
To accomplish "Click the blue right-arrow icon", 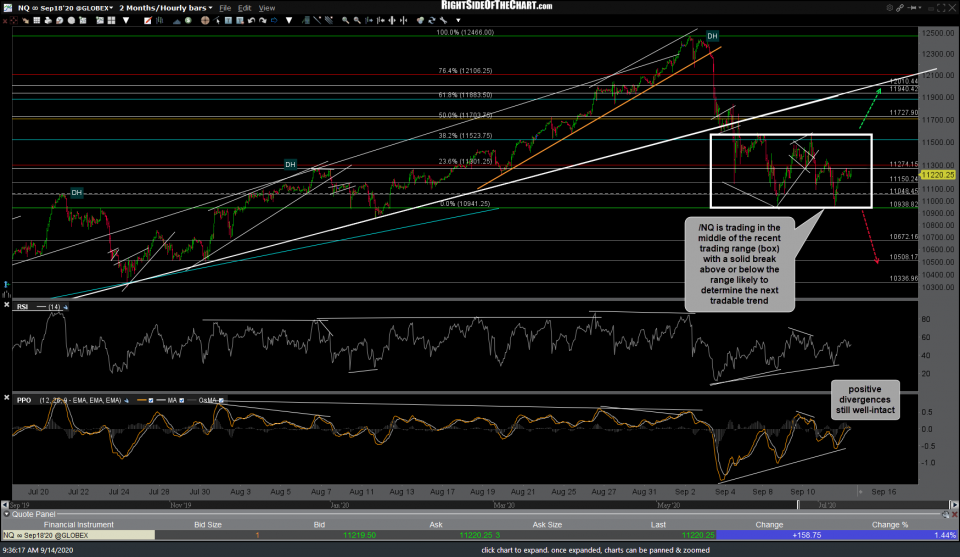I will (274, 20).
